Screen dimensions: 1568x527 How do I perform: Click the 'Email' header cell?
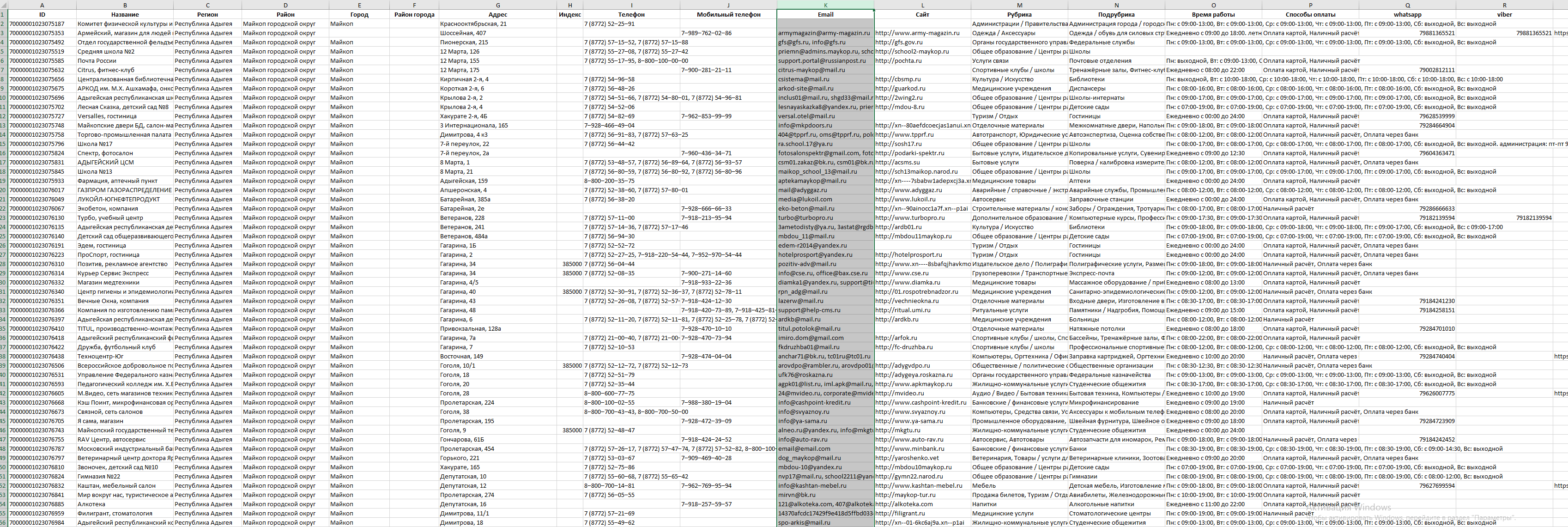[x=825, y=15]
